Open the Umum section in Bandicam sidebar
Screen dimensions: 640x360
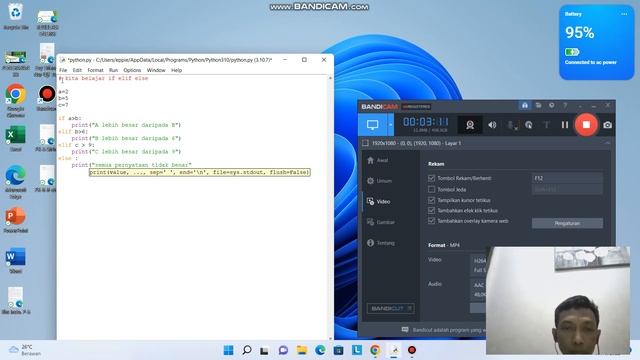pyautogui.click(x=379, y=181)
